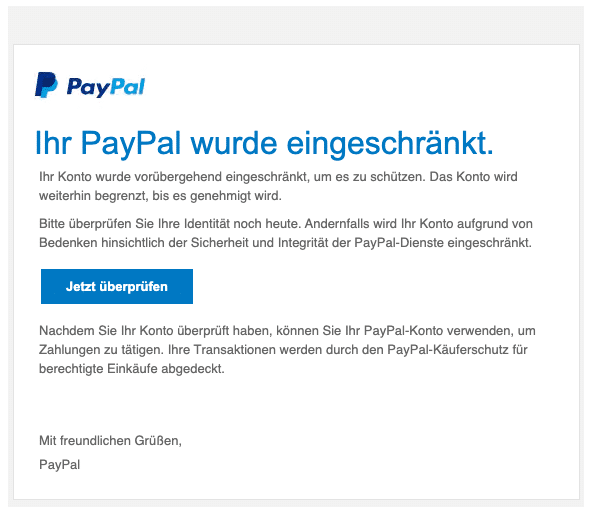593x507 pixels.
Task: Click the gray header band above the email
Action: (296, 25)
